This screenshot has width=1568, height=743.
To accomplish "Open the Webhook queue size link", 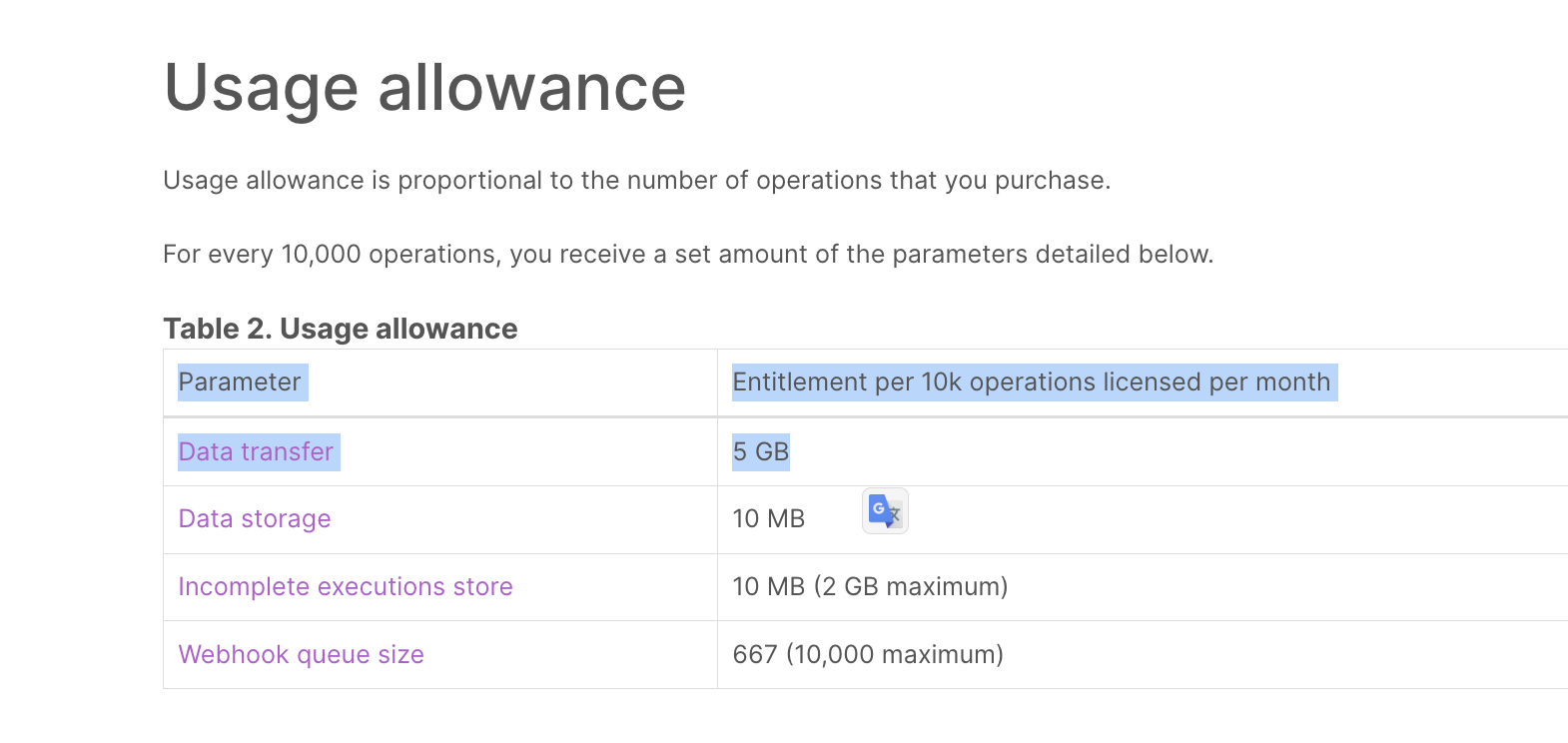I will 301,655.
